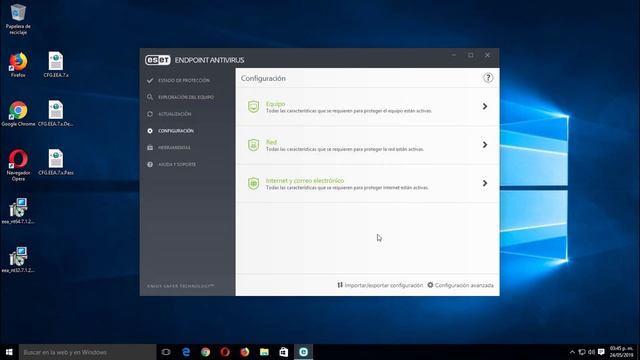Select the Navegador Opera desktop shortcut
Screen dimensions: 640x360
[18, 165]
